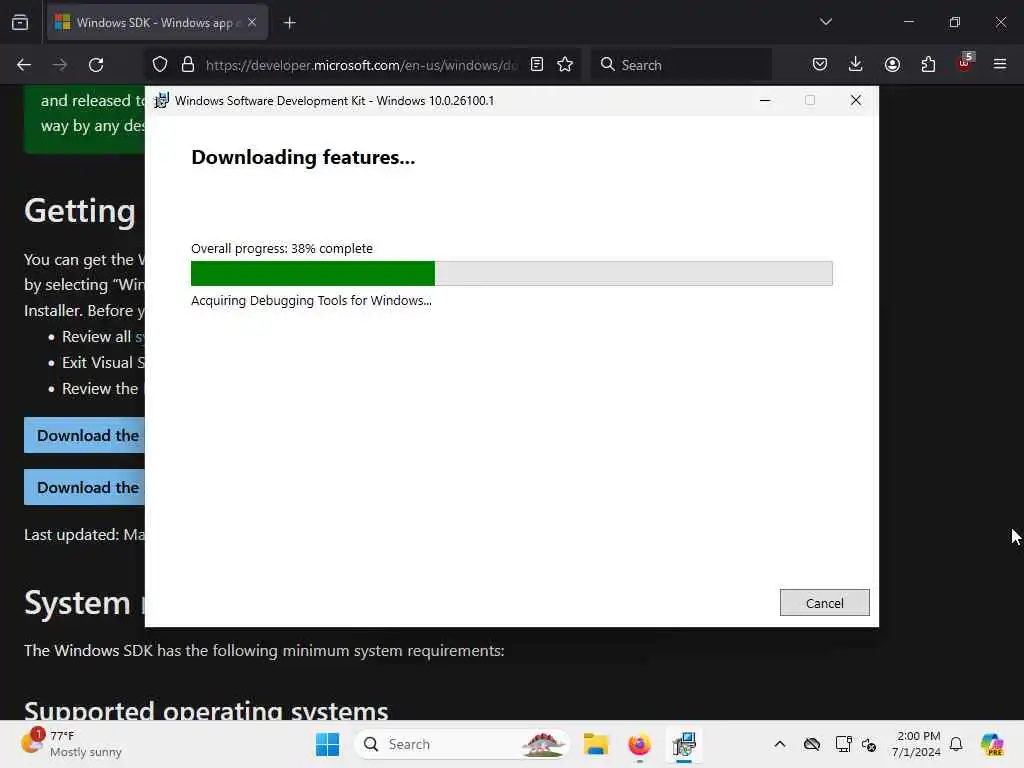Open tracking protection shield icon
Screen dimensions: 1024x768
point(160,65)
